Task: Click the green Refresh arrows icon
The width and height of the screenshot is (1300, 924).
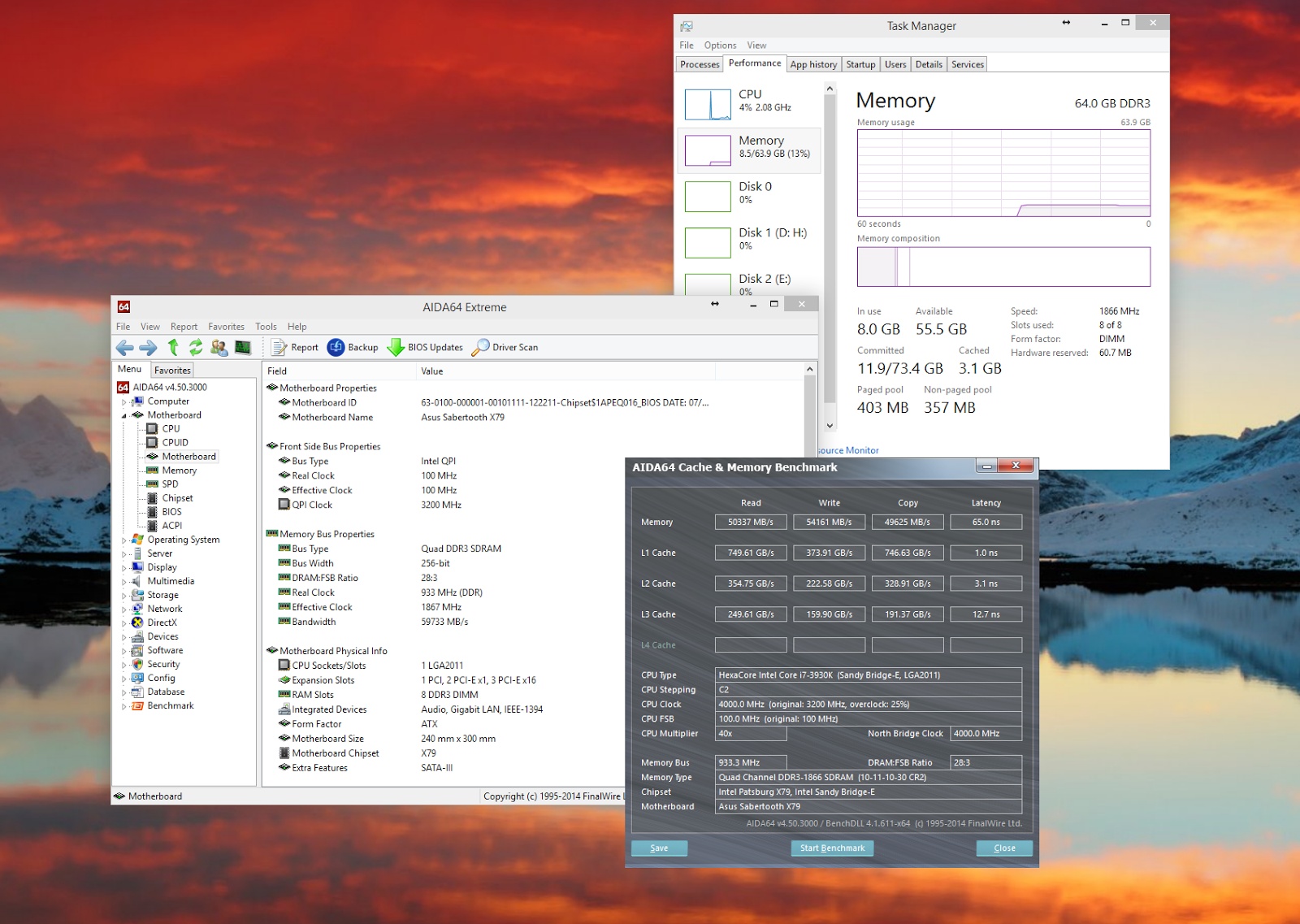Action: click(196, 348)
